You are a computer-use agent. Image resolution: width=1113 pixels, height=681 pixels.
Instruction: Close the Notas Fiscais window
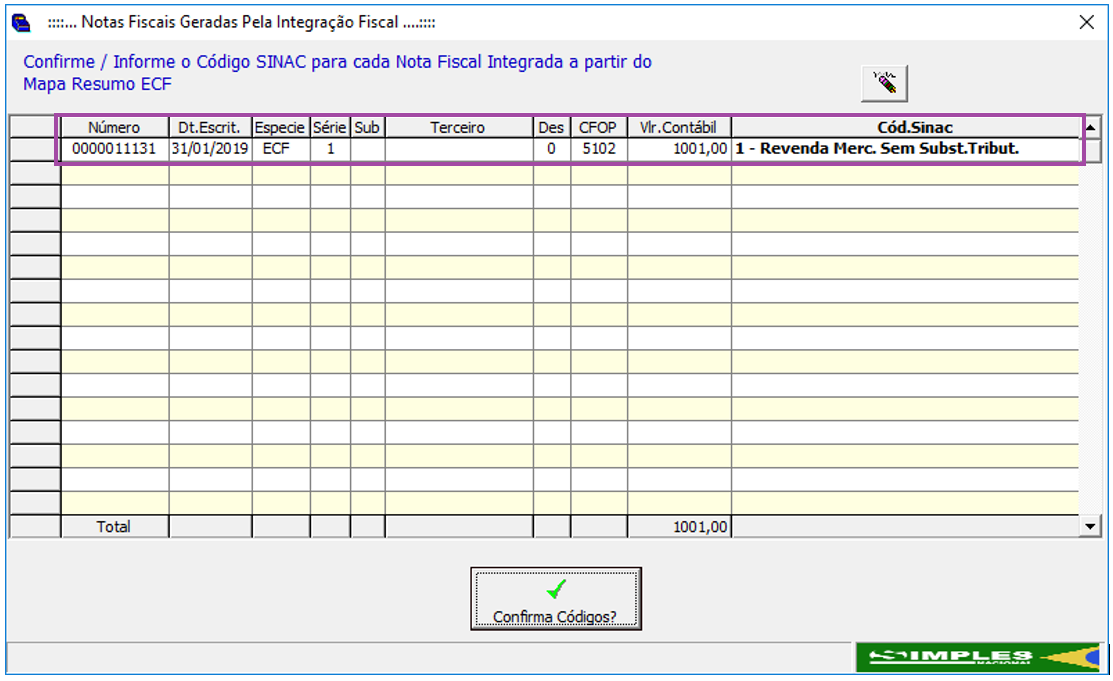point(1087,22)
